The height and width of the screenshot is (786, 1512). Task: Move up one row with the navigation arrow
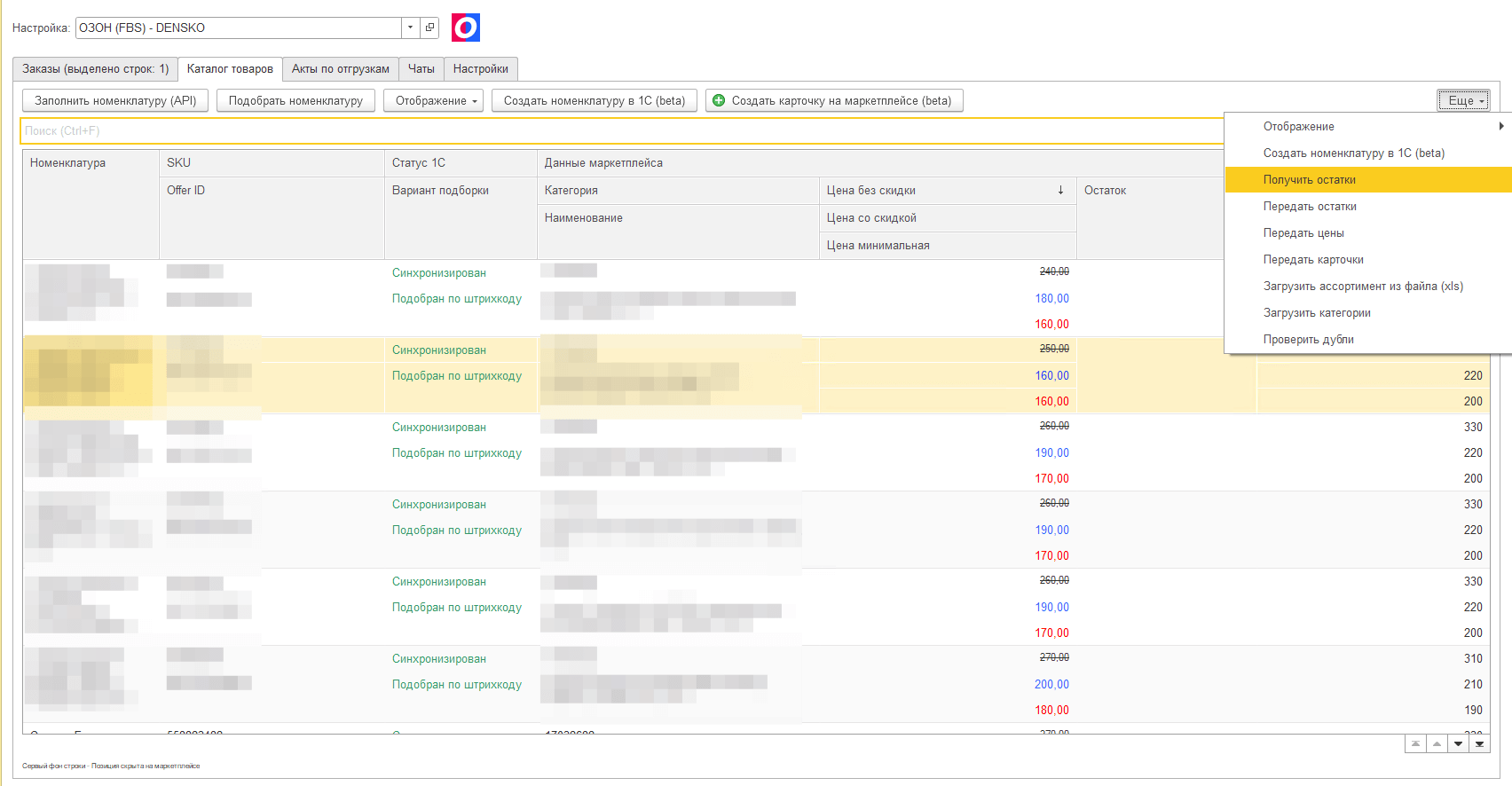tap(1437, 743)
